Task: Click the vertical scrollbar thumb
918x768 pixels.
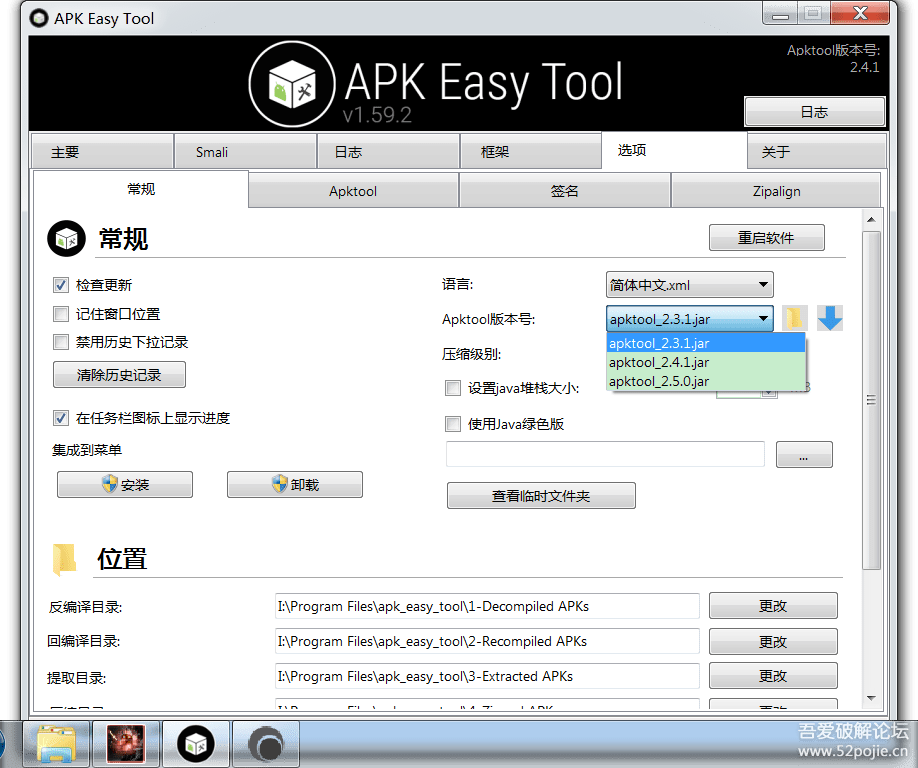Action: tap(871, 400)
